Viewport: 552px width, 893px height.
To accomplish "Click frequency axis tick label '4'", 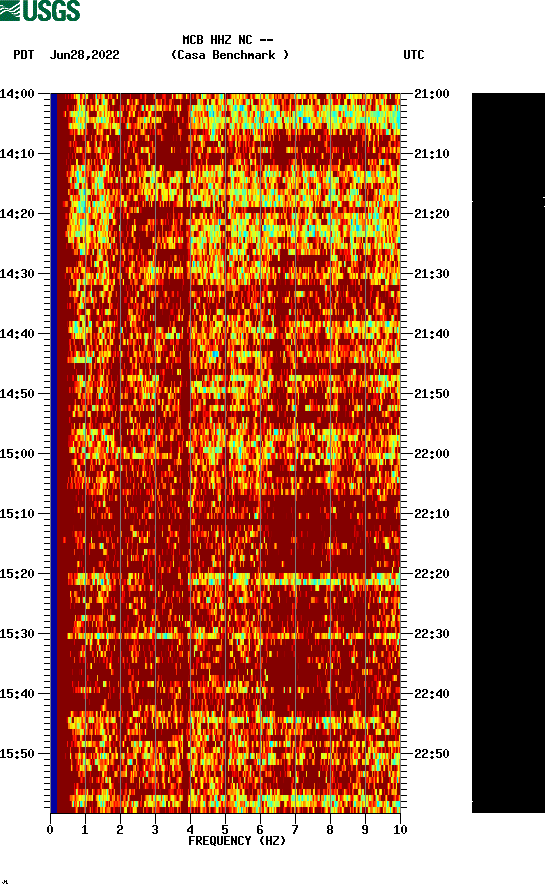I will point(190,830).
